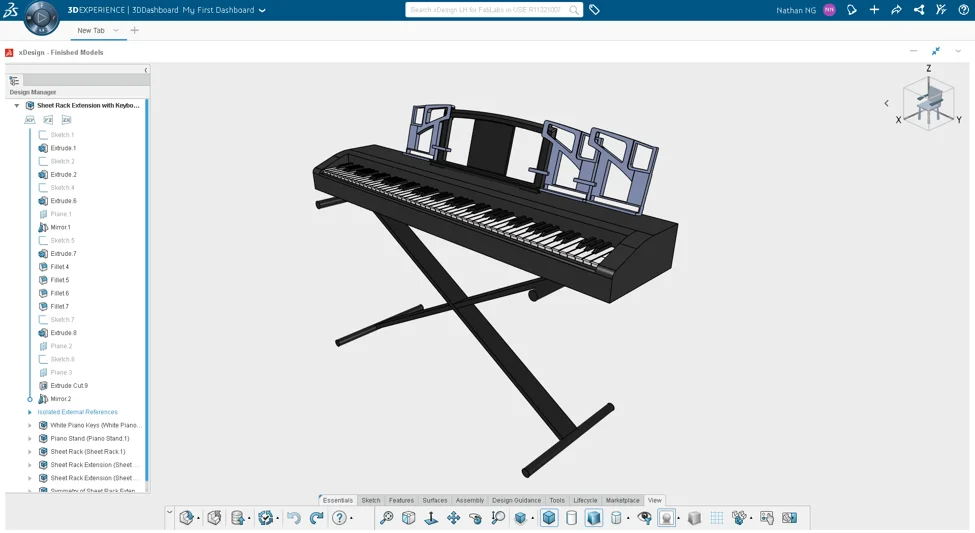Viewport: 975px width, 533px height.
Task: Click the view orientation cube tool
Action: 409,517
